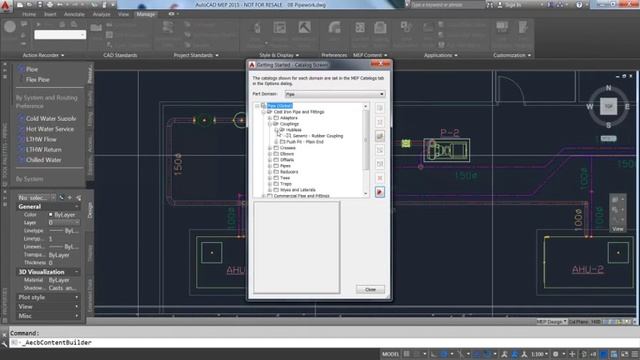Expand the Commercial Pipe and Fittings node

pos(264,196)
